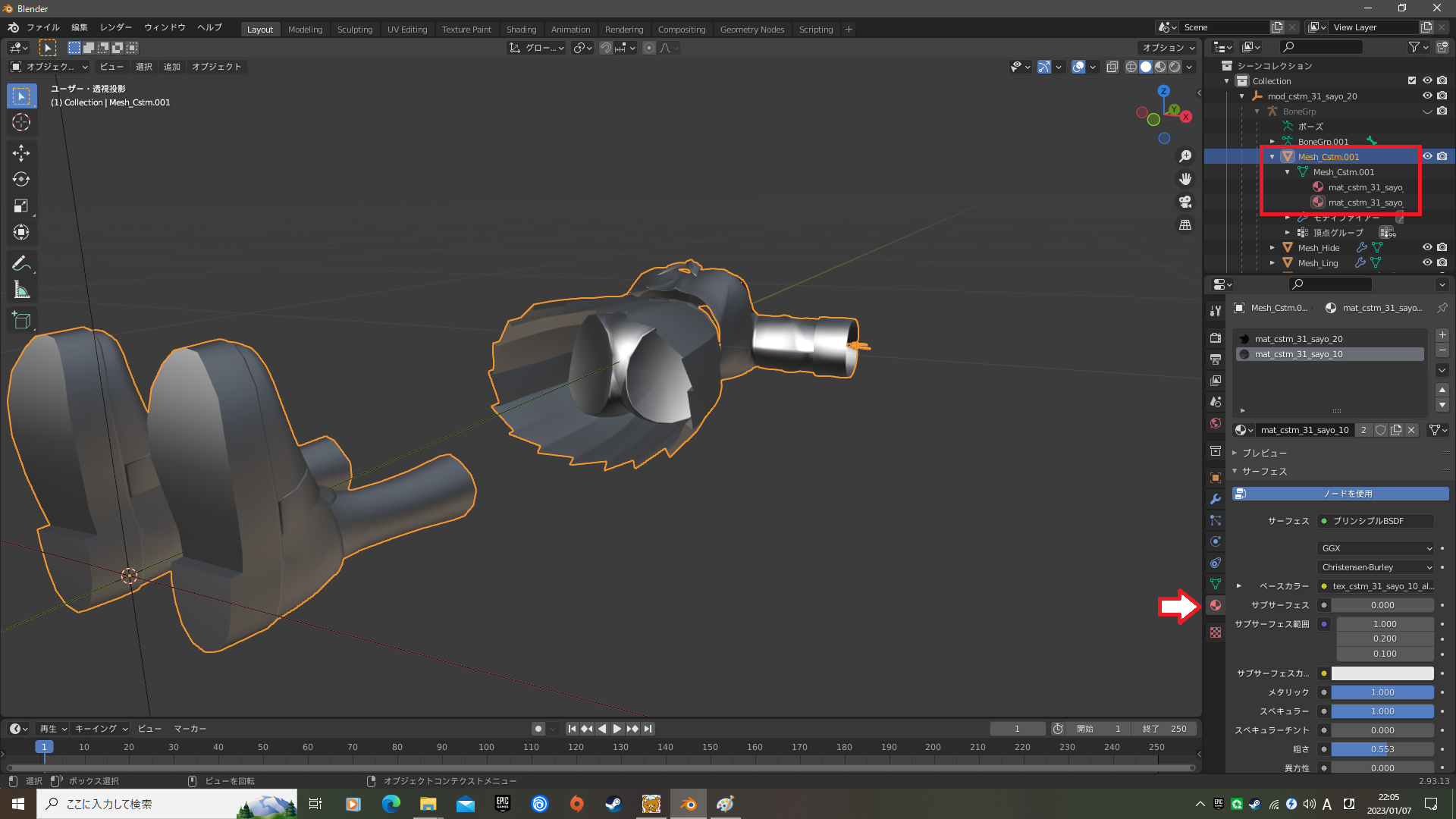Toggle X-ray view mode
1456x819 pixels.
(1112, 67)
